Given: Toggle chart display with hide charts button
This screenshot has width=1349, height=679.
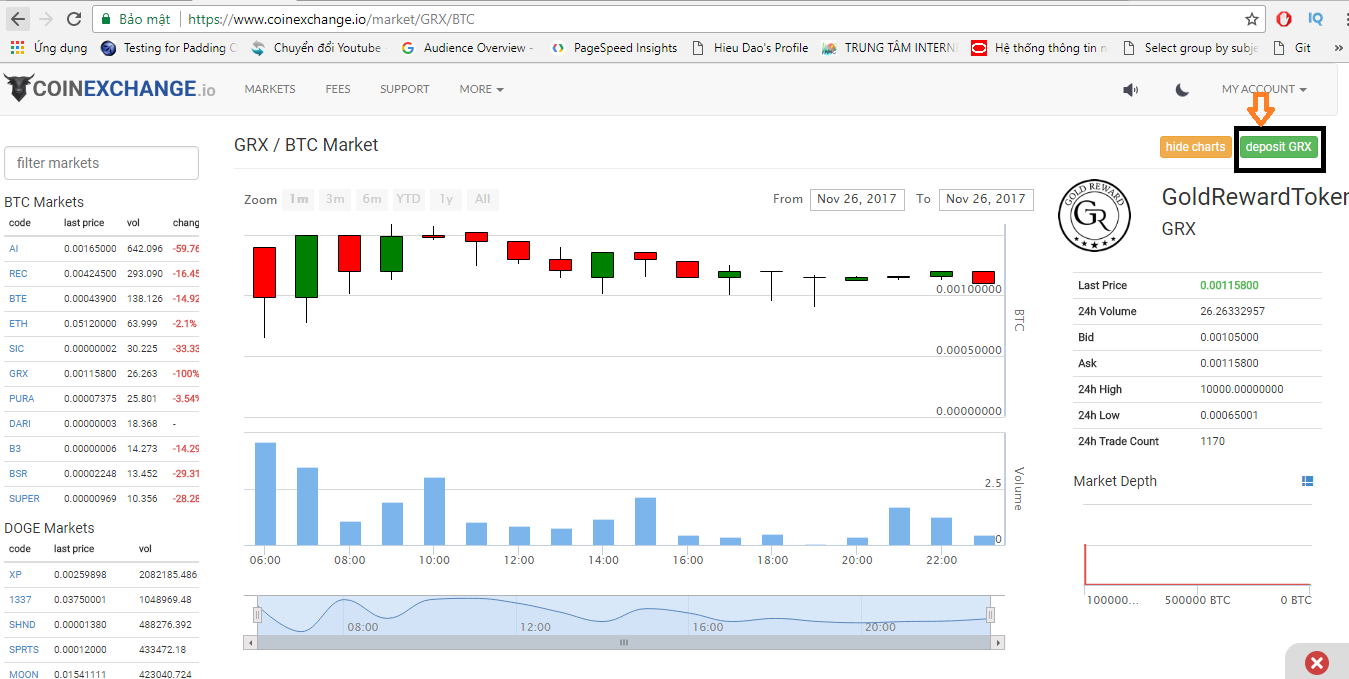Looking at the screenshot, I should (1195, 147).
